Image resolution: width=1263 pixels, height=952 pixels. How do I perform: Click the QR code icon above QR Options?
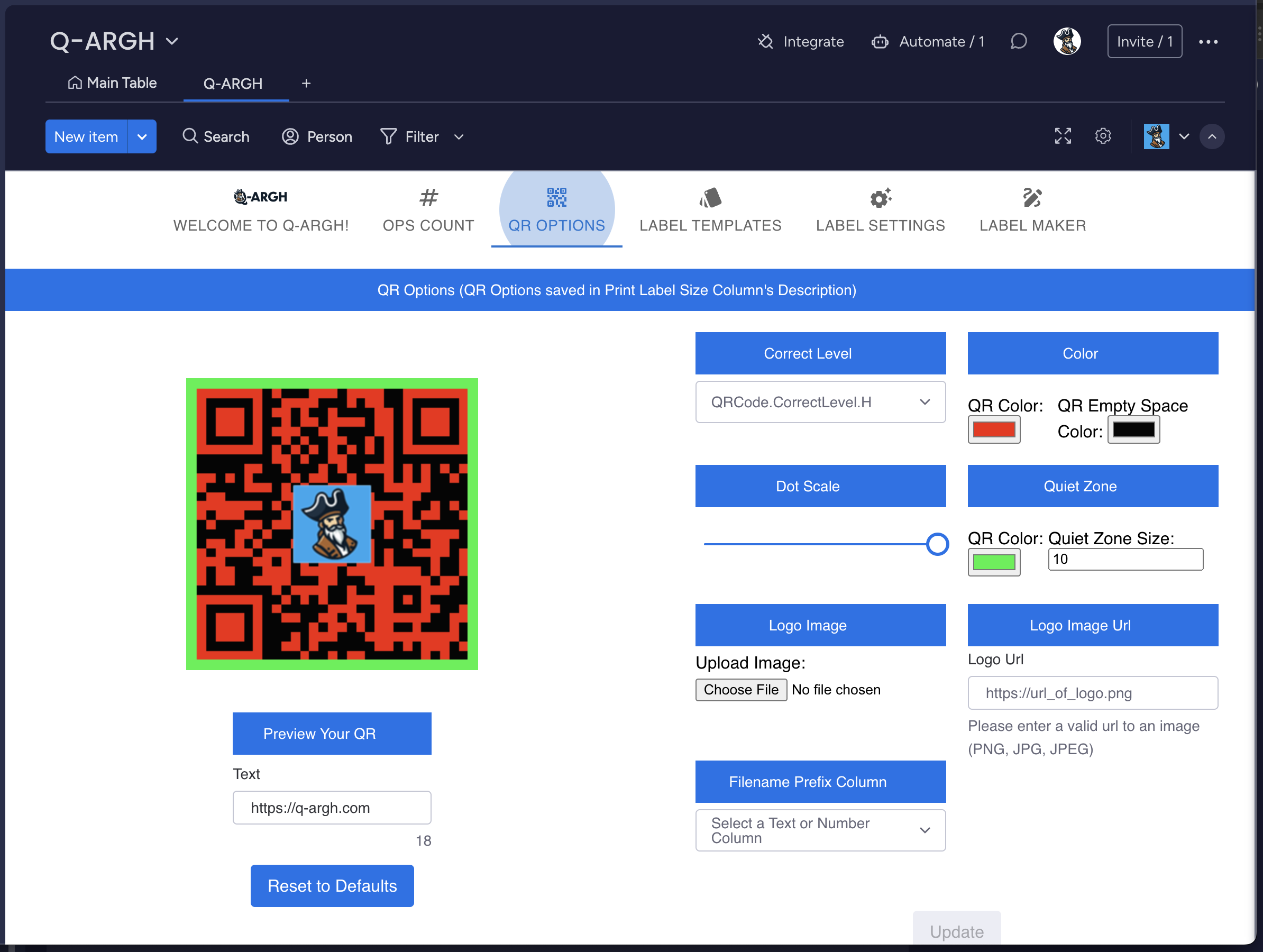tap(556, 198)
